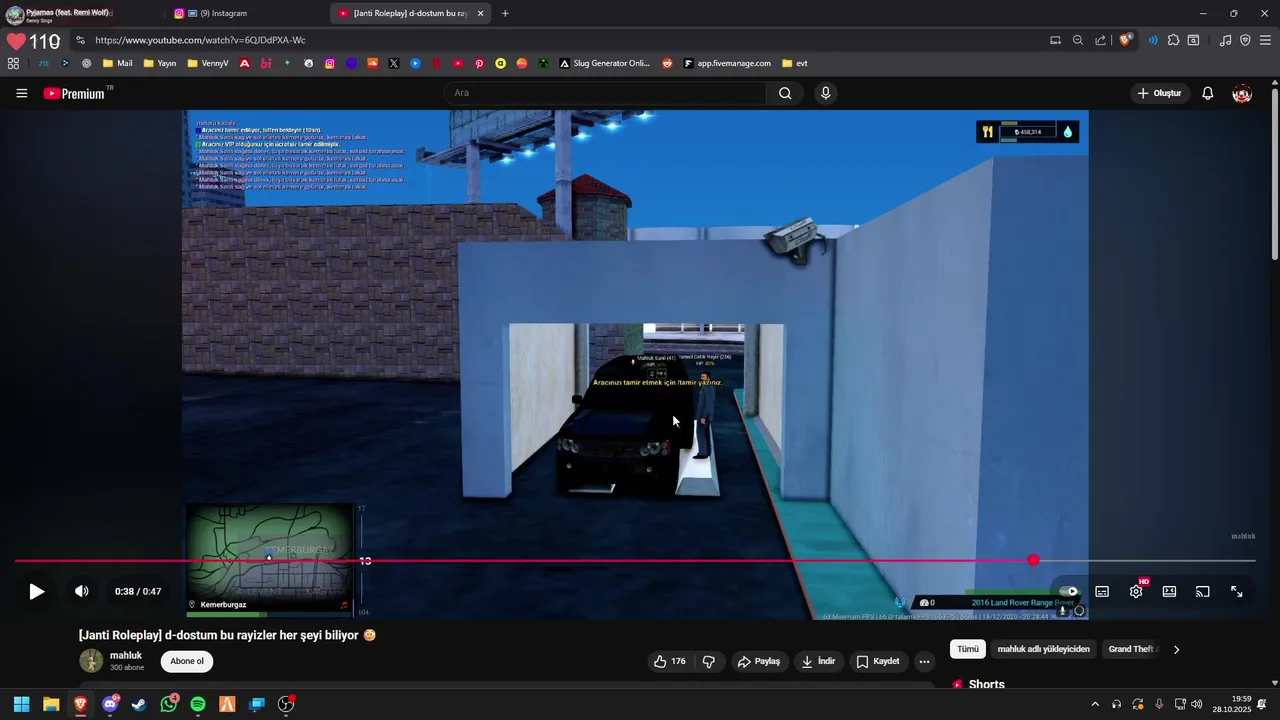
Task: Select the Grand Theft chip
Action: [x=1131, y=649]
